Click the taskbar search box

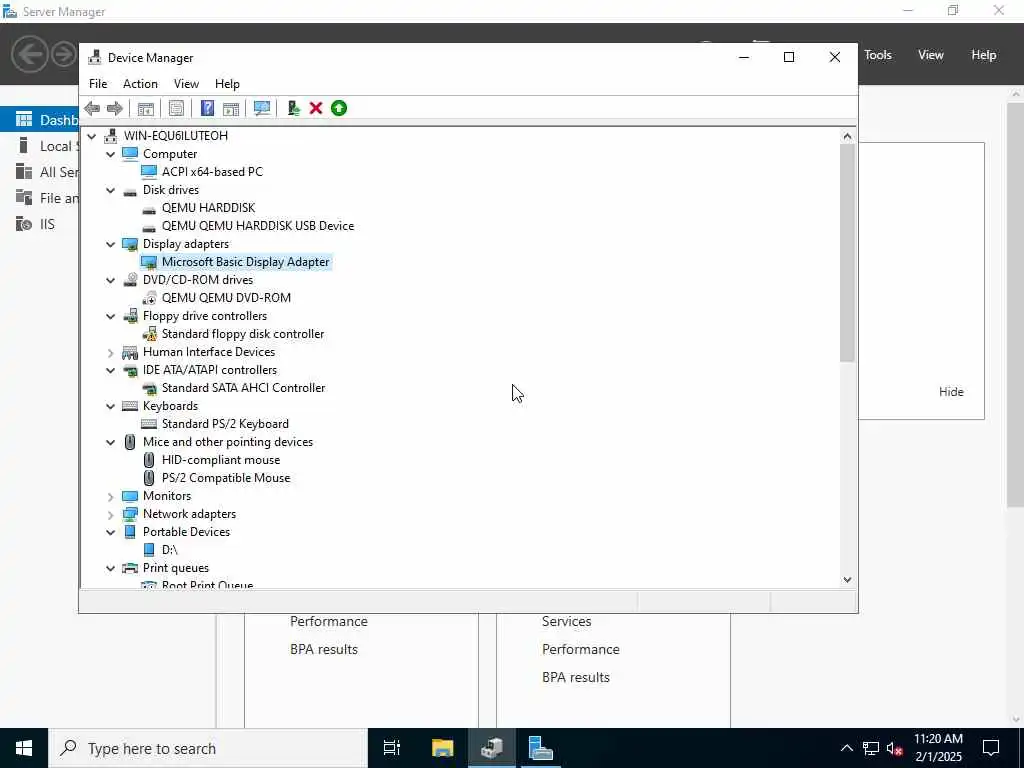click(208, 748)
